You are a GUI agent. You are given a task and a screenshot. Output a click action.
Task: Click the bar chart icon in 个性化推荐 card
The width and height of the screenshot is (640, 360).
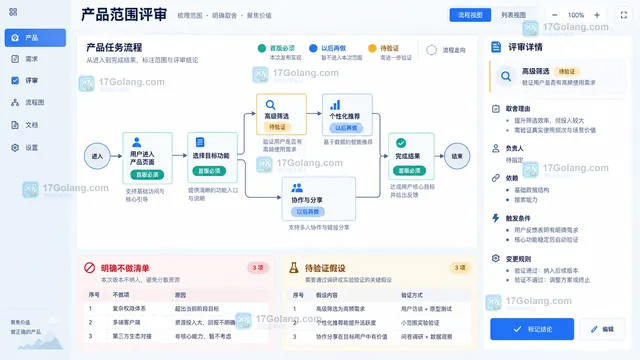point(335,105)
